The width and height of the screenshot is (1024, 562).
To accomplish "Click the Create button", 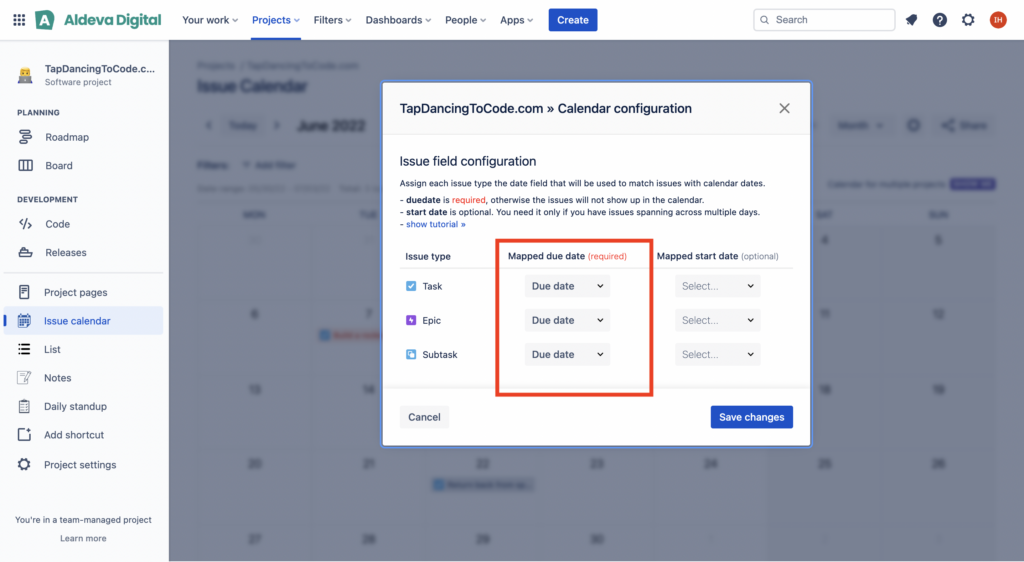I will (573, 20).
